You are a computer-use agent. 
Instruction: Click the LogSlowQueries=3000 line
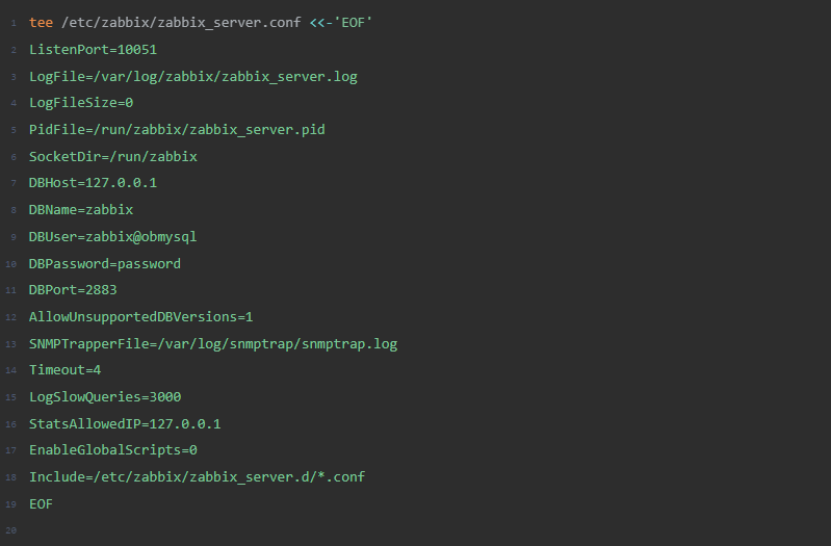[x=104, y=397]
